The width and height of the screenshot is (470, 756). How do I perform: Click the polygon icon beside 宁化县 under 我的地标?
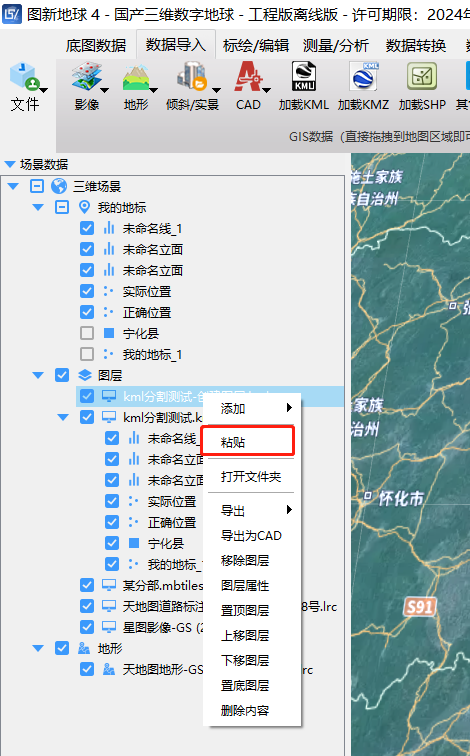[x=109, y=333]
